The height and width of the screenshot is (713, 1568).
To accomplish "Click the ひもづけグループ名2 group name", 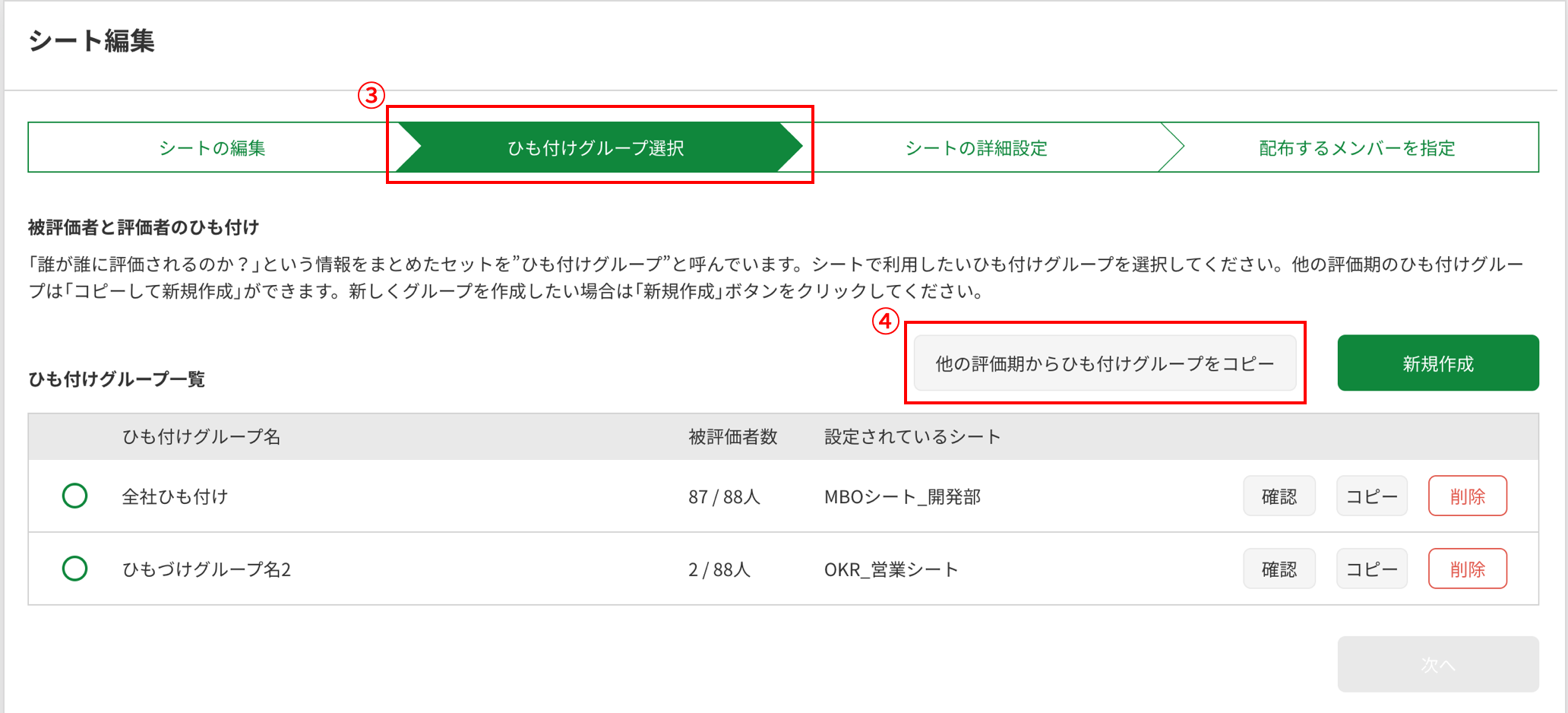I will click(207, 569).
